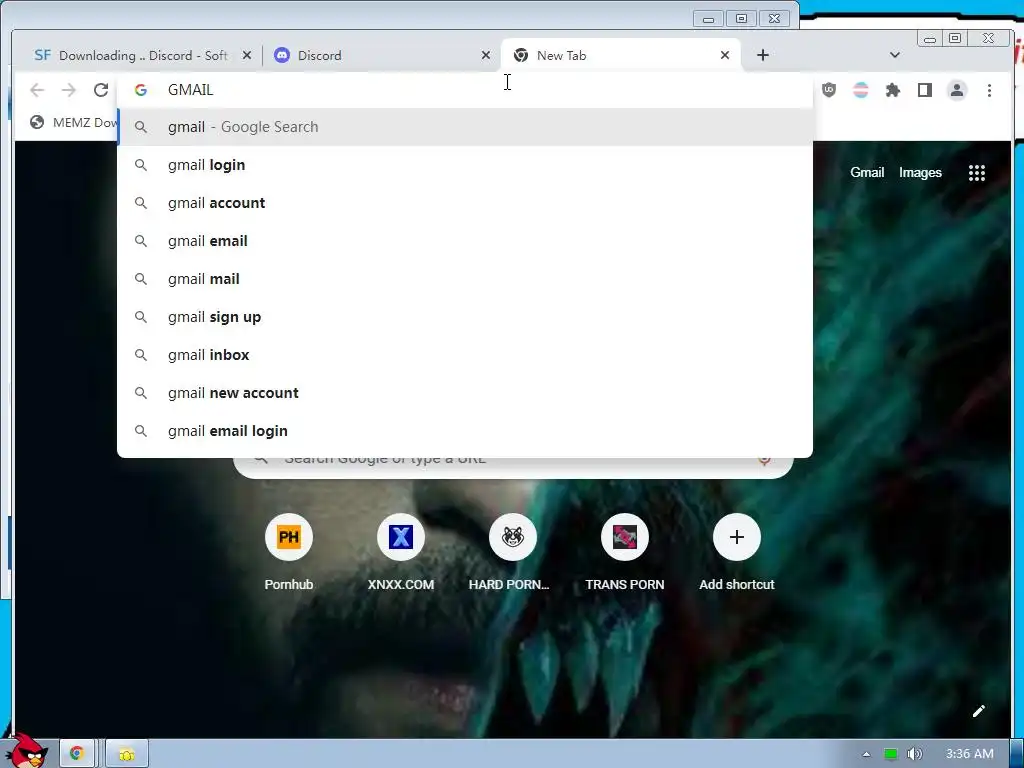
Task: Open a new tab with plus button
Action: [x=763, y=56]
